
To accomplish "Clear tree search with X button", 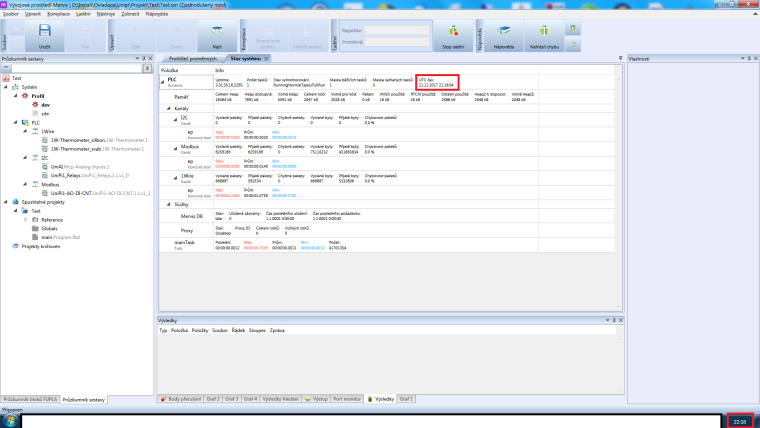I will pos(146,69).
